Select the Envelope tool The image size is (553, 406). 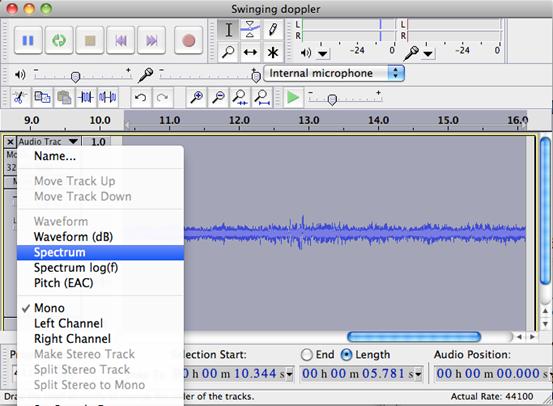250,30
